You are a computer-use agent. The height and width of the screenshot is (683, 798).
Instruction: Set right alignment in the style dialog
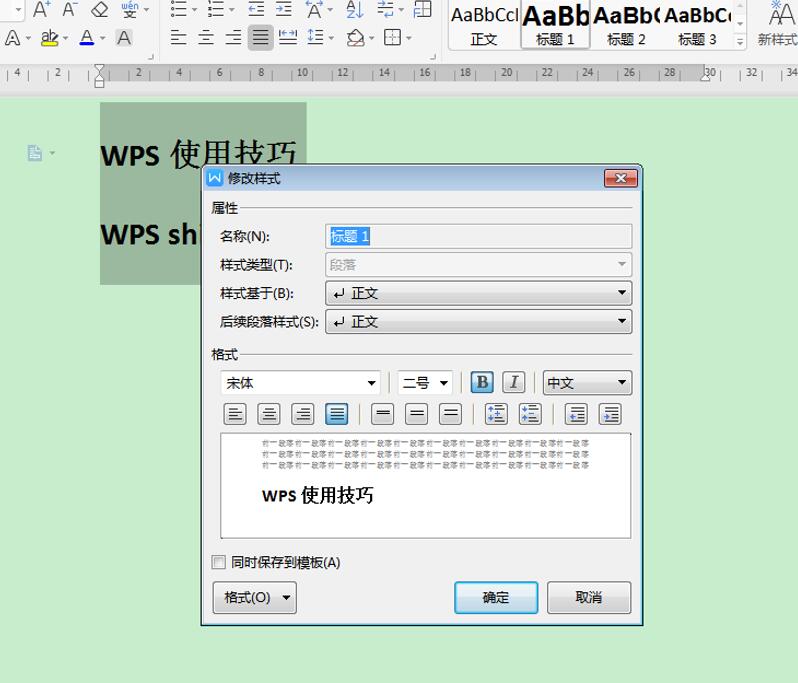[303, 414]
